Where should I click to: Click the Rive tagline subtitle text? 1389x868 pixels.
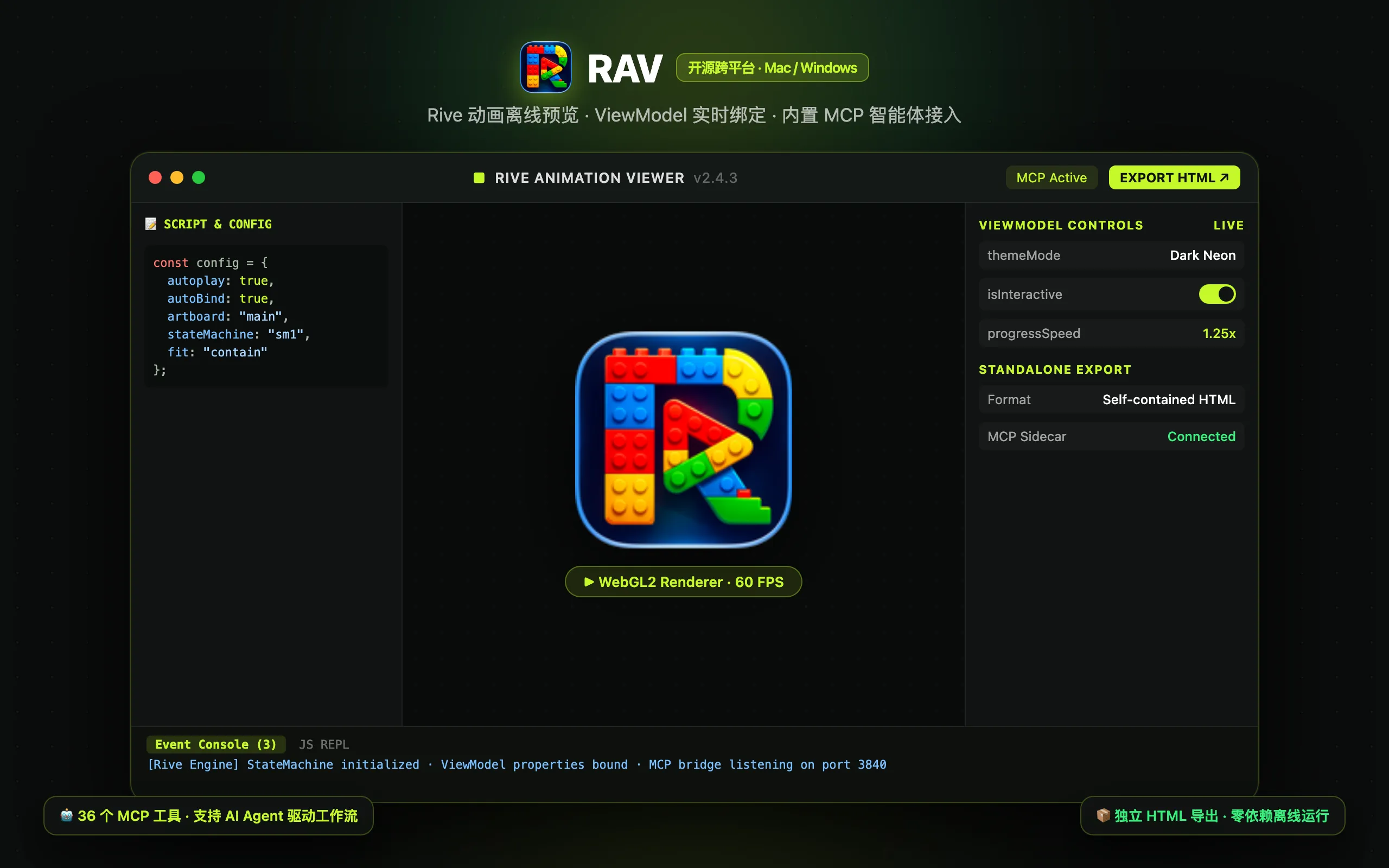[694, 116]
